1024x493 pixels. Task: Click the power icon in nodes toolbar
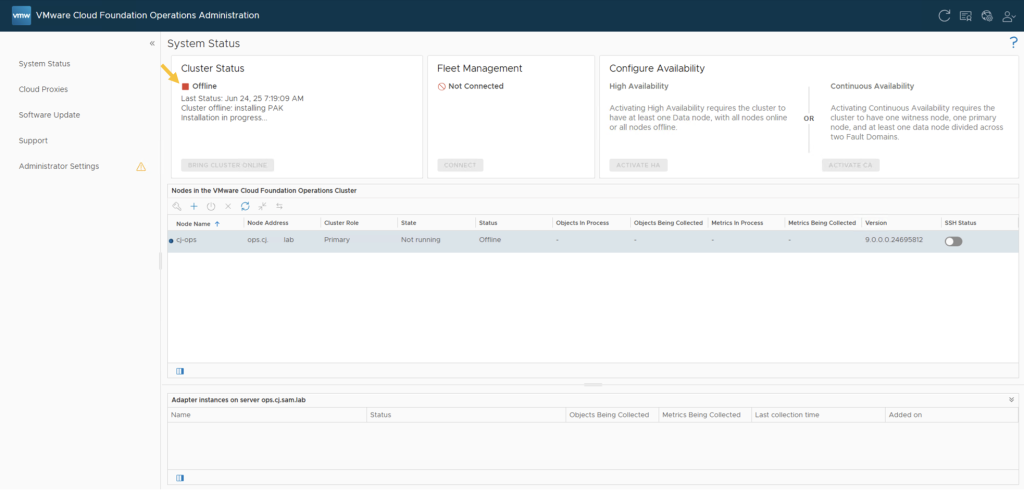(x=211, y=206)
